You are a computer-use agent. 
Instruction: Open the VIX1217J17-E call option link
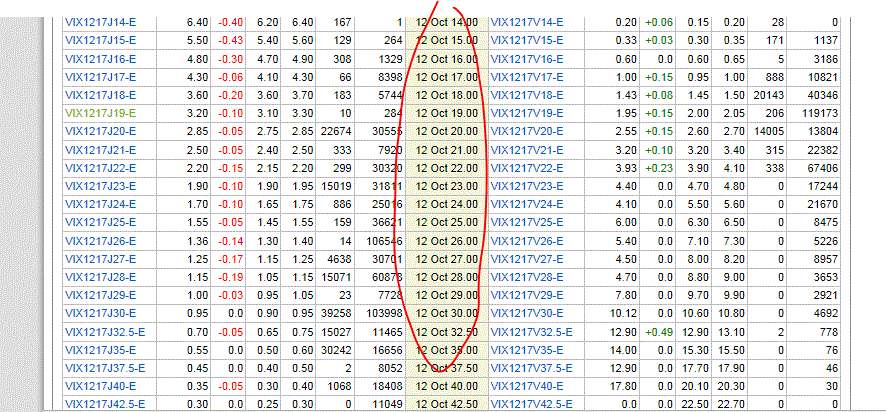click(101, 77)
